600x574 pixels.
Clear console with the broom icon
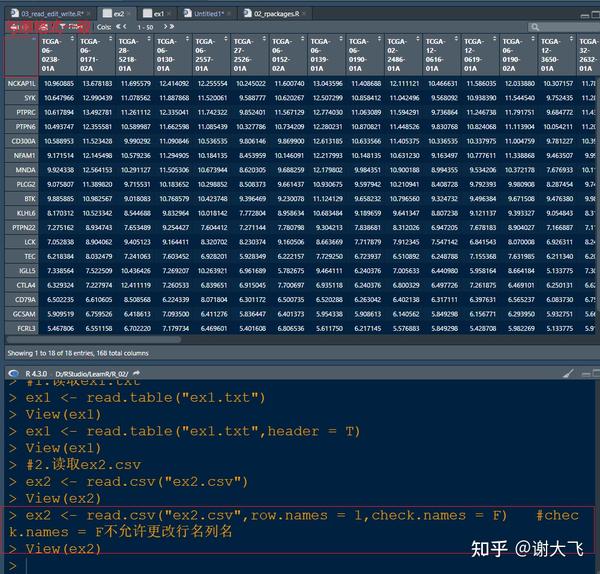(x=568, y=373)
